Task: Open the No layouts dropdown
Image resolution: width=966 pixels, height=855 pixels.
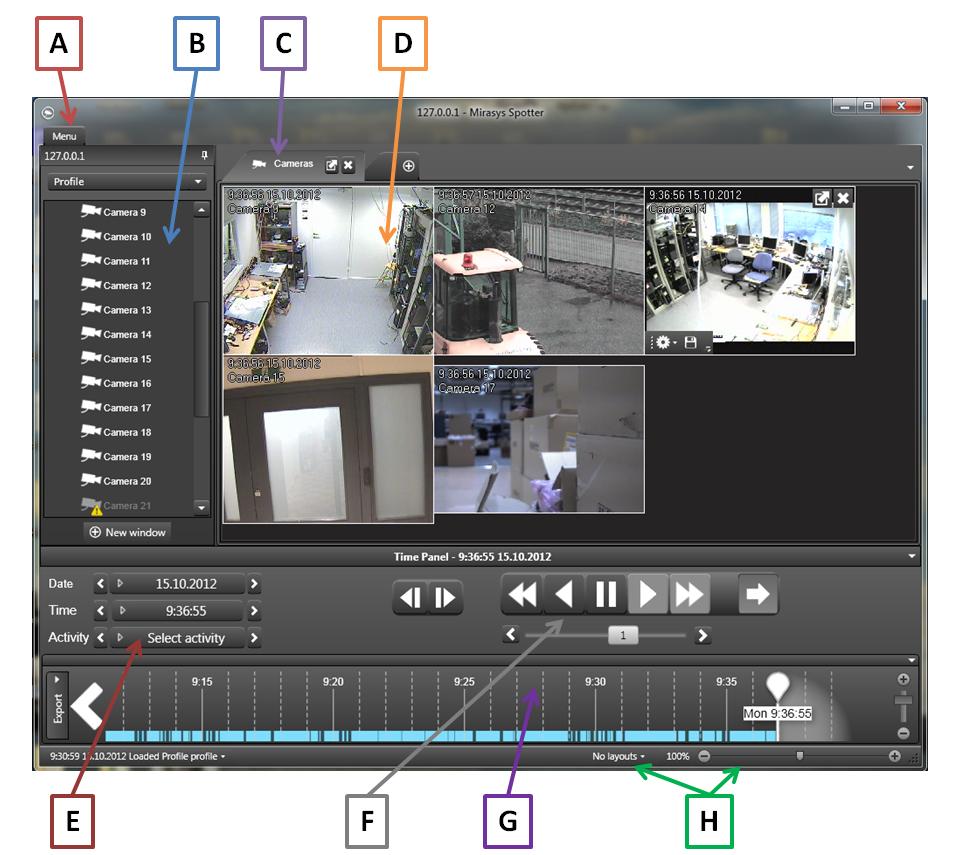Action: pos(618,756)
